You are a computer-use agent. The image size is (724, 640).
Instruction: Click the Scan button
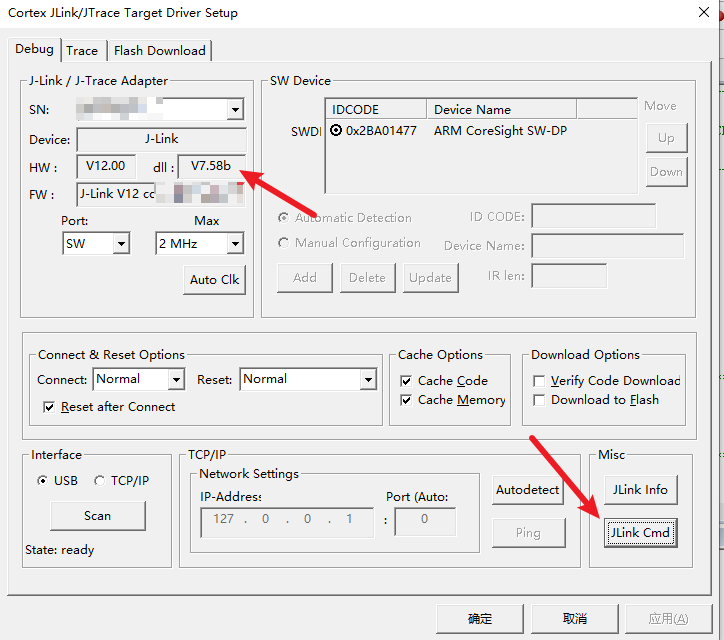pos(97,516)
